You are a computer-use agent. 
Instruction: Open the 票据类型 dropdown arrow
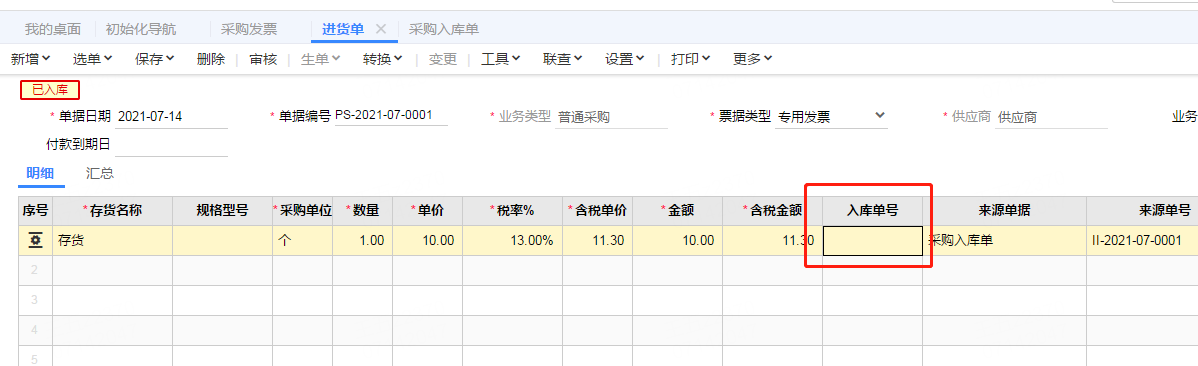click(x=879, y=115)
